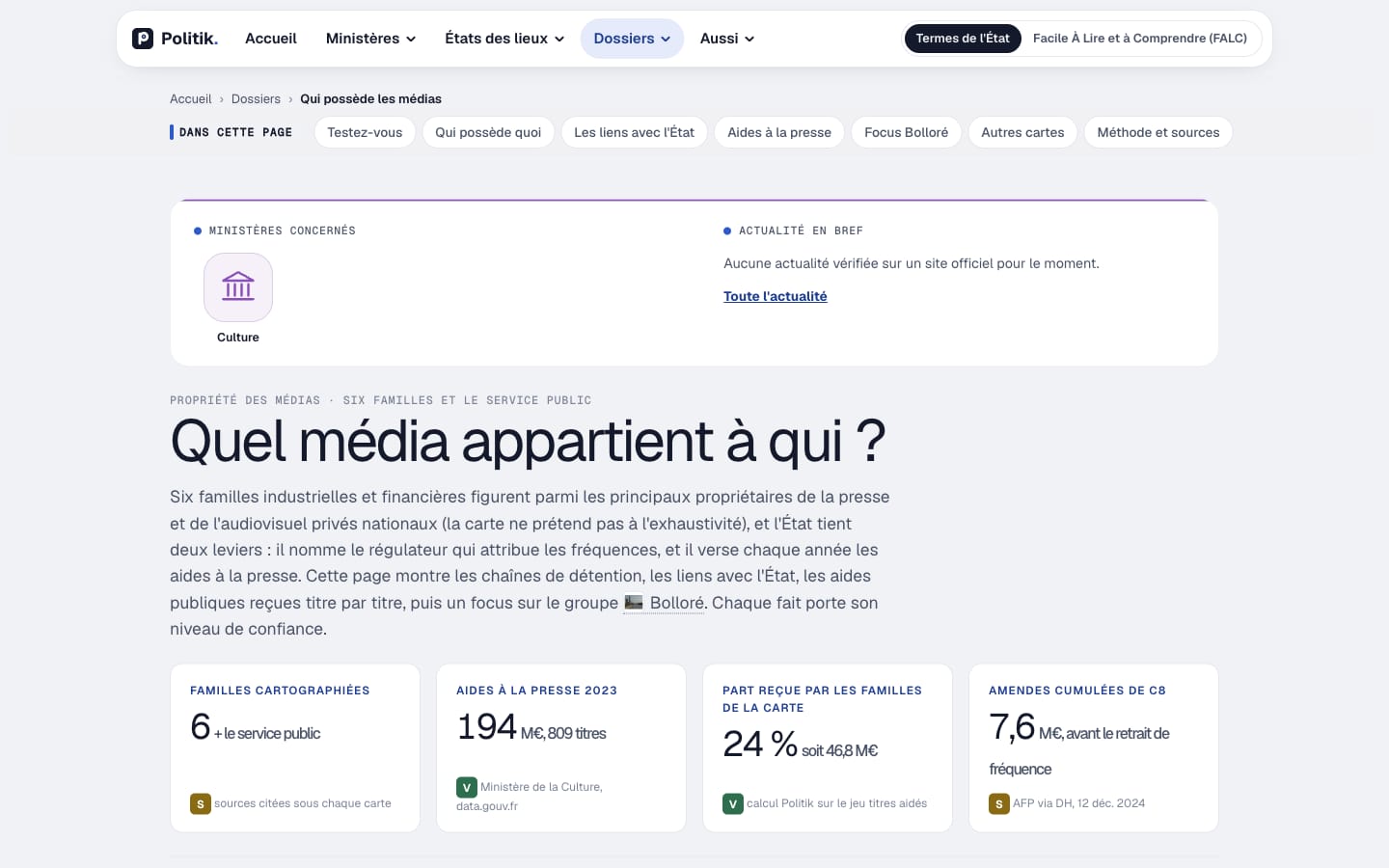Click the sources citées sous chaque carte note
Viewport: 1389px width, 868px height.
[303, 803]
